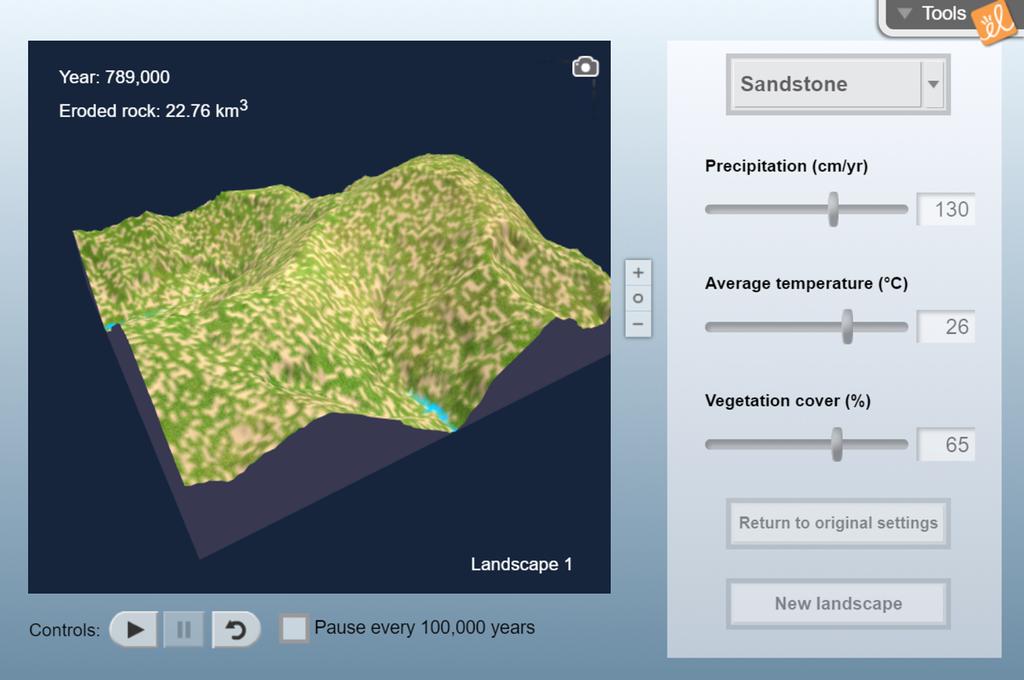Take a snapshot with the camera icon

(585, 67)
